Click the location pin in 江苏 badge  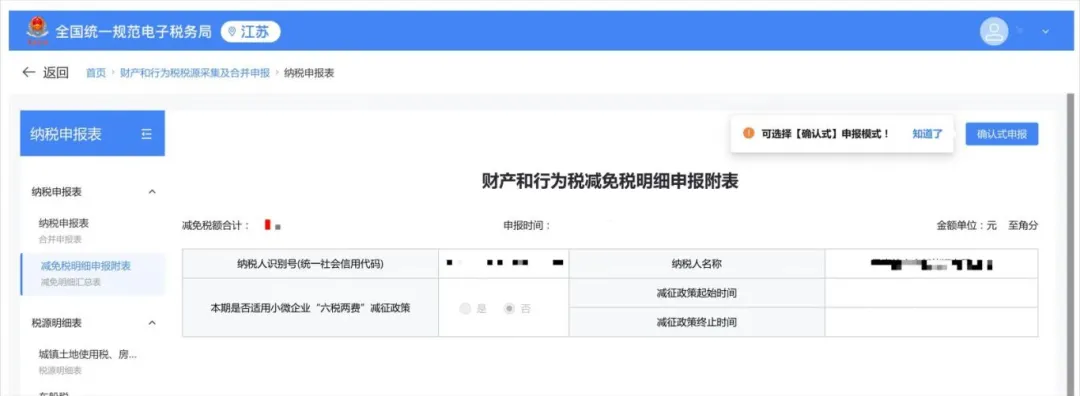232,32
